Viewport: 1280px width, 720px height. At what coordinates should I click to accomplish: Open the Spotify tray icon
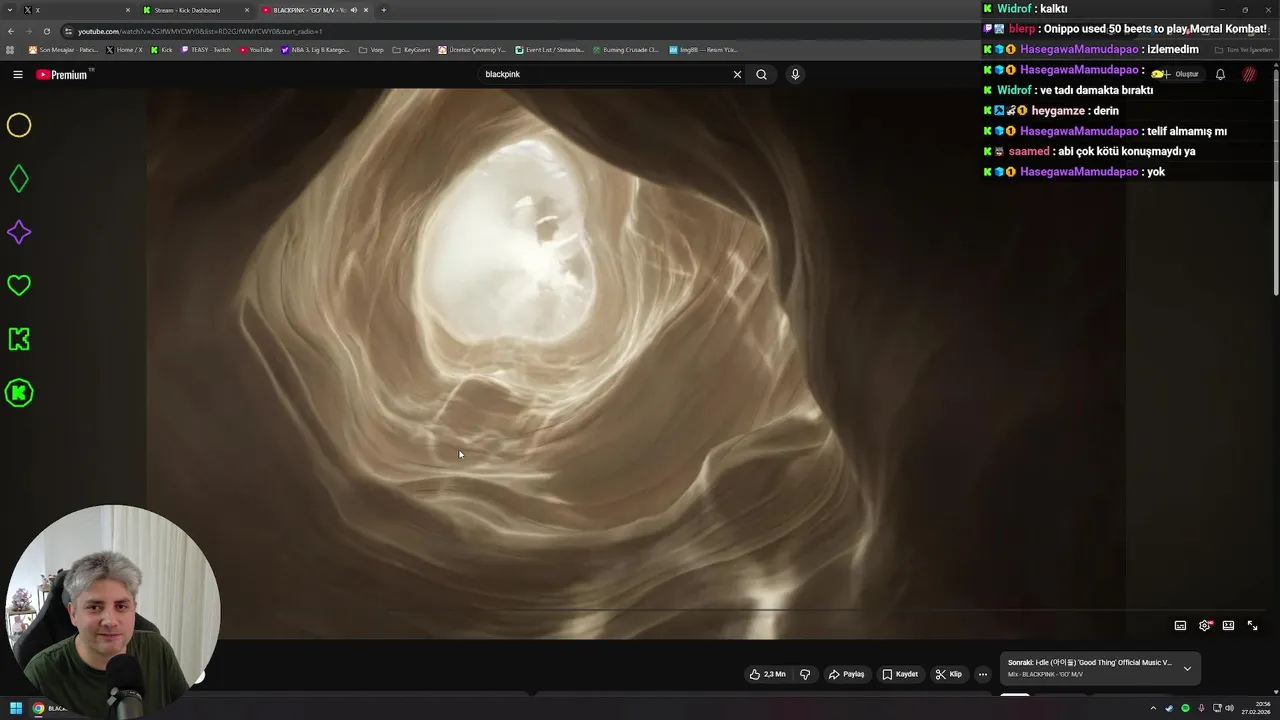1185,708
